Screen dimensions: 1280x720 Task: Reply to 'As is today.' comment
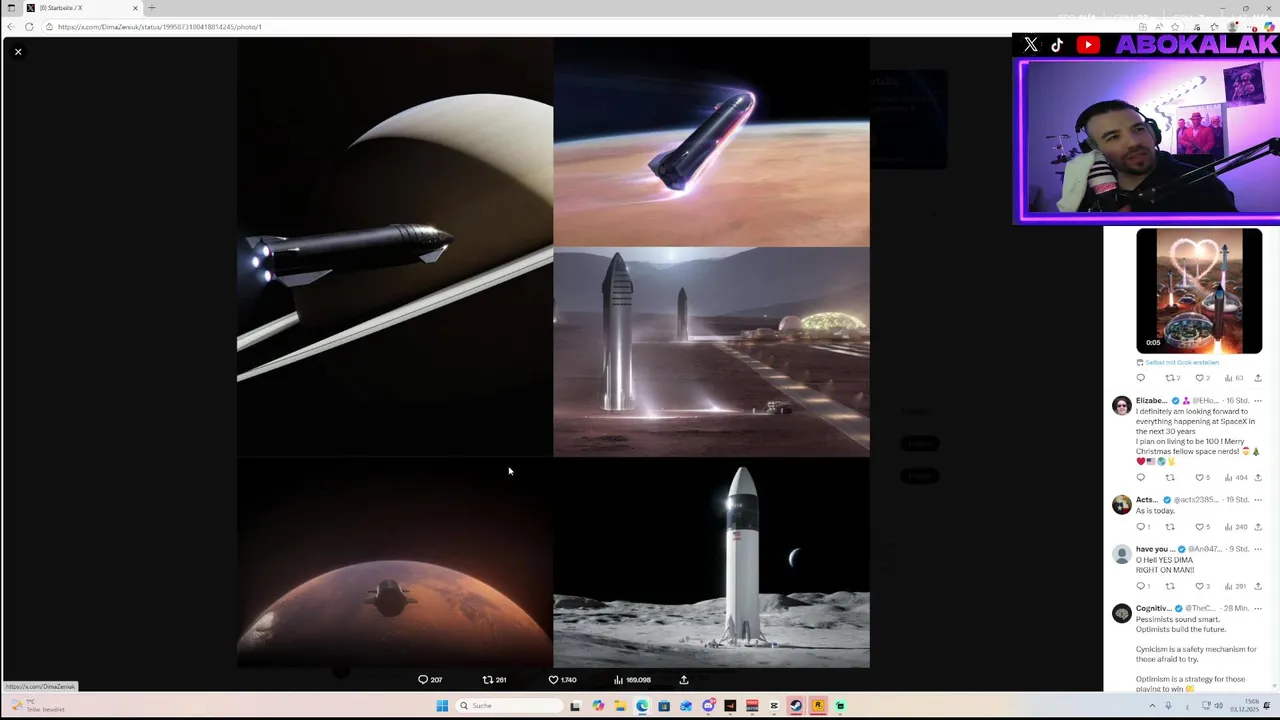point(1141,527)
